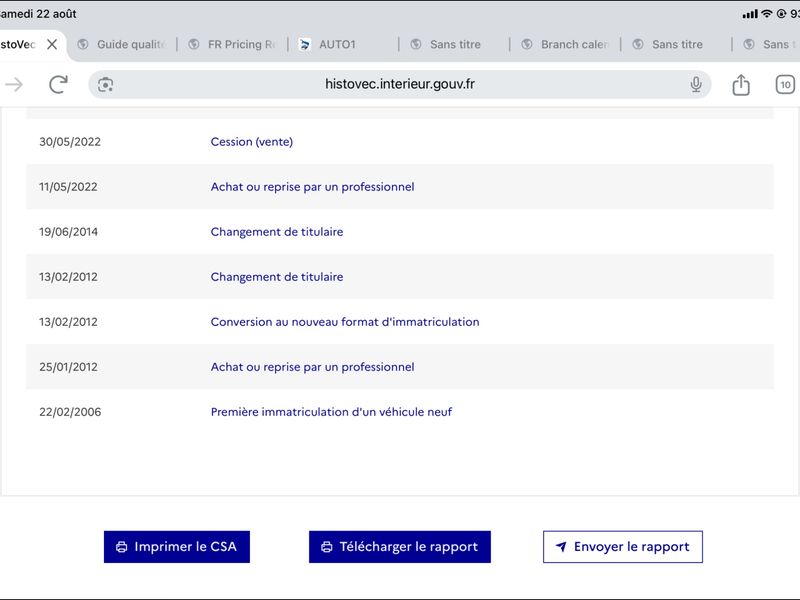Image resolution: width=800 pixels, height=600 pixels.
Task: Open the camera search icon in address bar
Action: (x=106, y=84)
